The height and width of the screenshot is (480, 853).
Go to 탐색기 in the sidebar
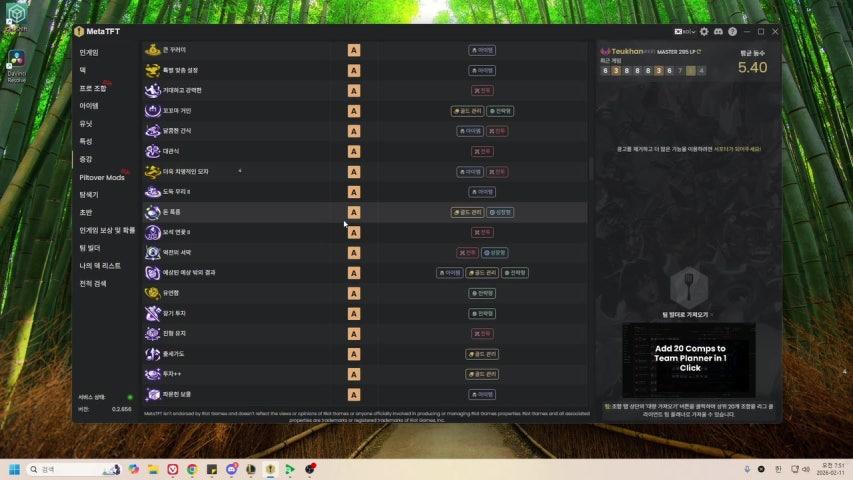pos(89,195)
